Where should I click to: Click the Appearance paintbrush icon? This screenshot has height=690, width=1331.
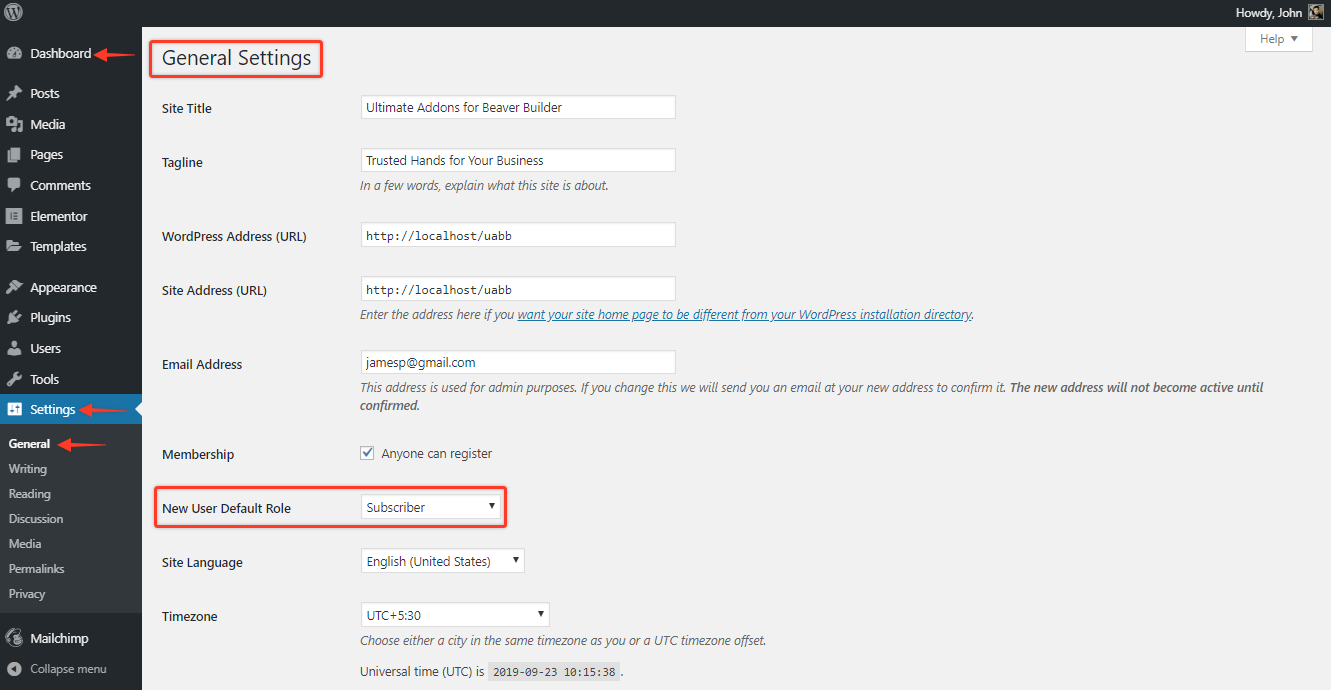pyautogui.click(x=14, y=287)
